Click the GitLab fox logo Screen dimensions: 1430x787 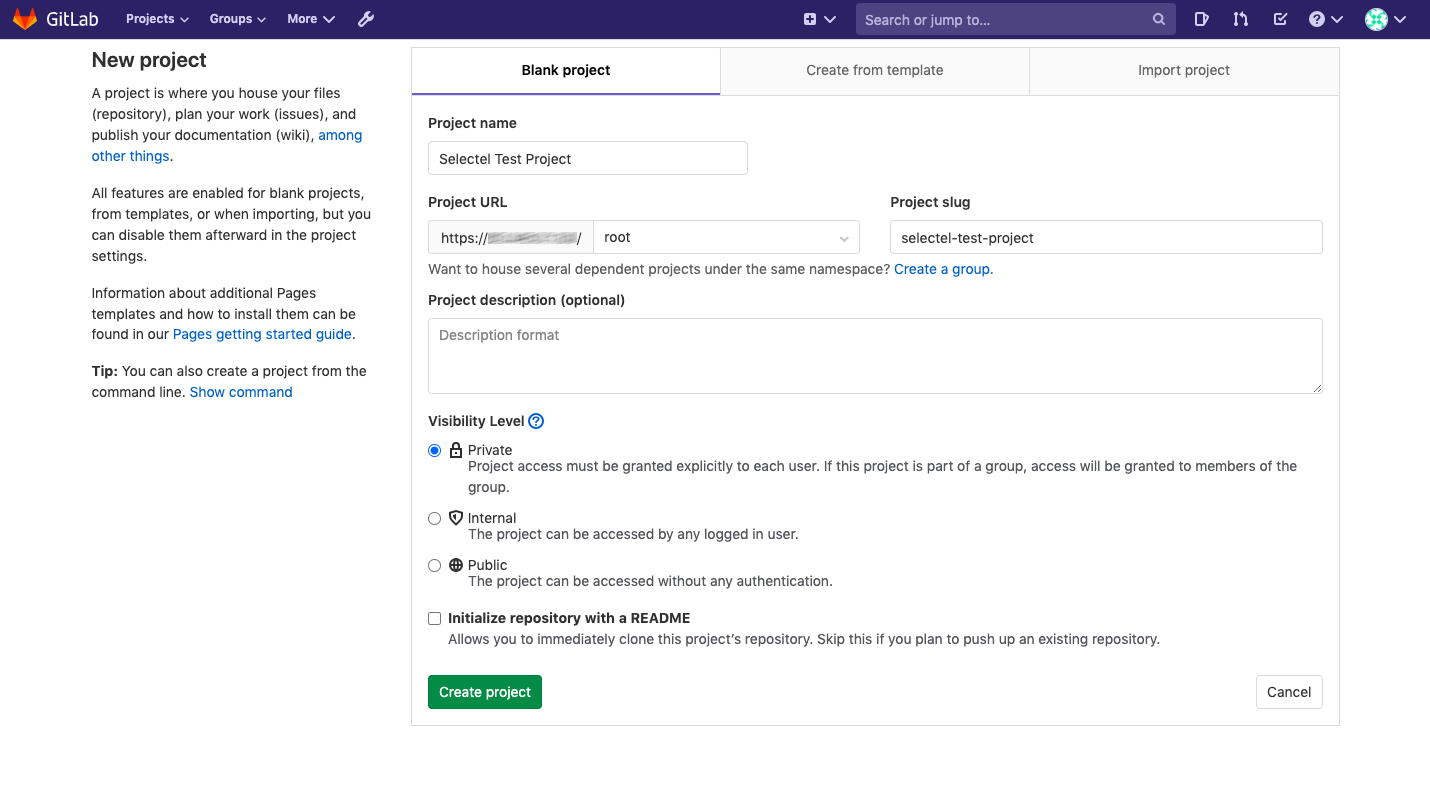coord(25,18)
